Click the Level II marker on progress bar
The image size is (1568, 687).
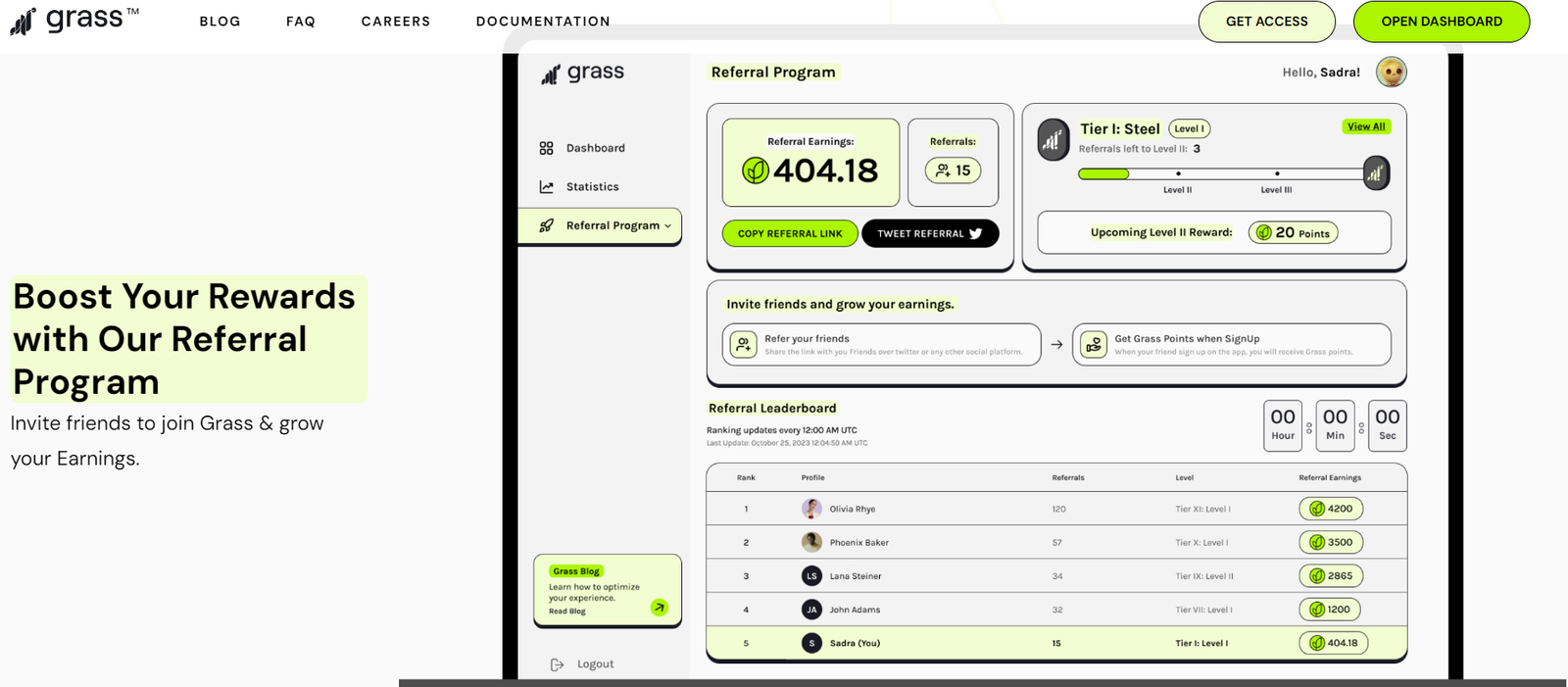click(x=1178, y=173)
